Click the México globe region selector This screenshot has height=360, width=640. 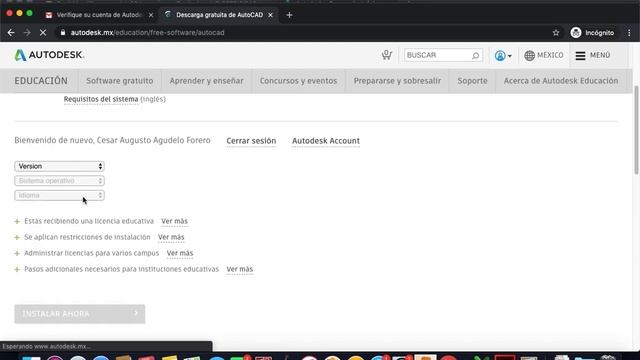tap(544, 56)
